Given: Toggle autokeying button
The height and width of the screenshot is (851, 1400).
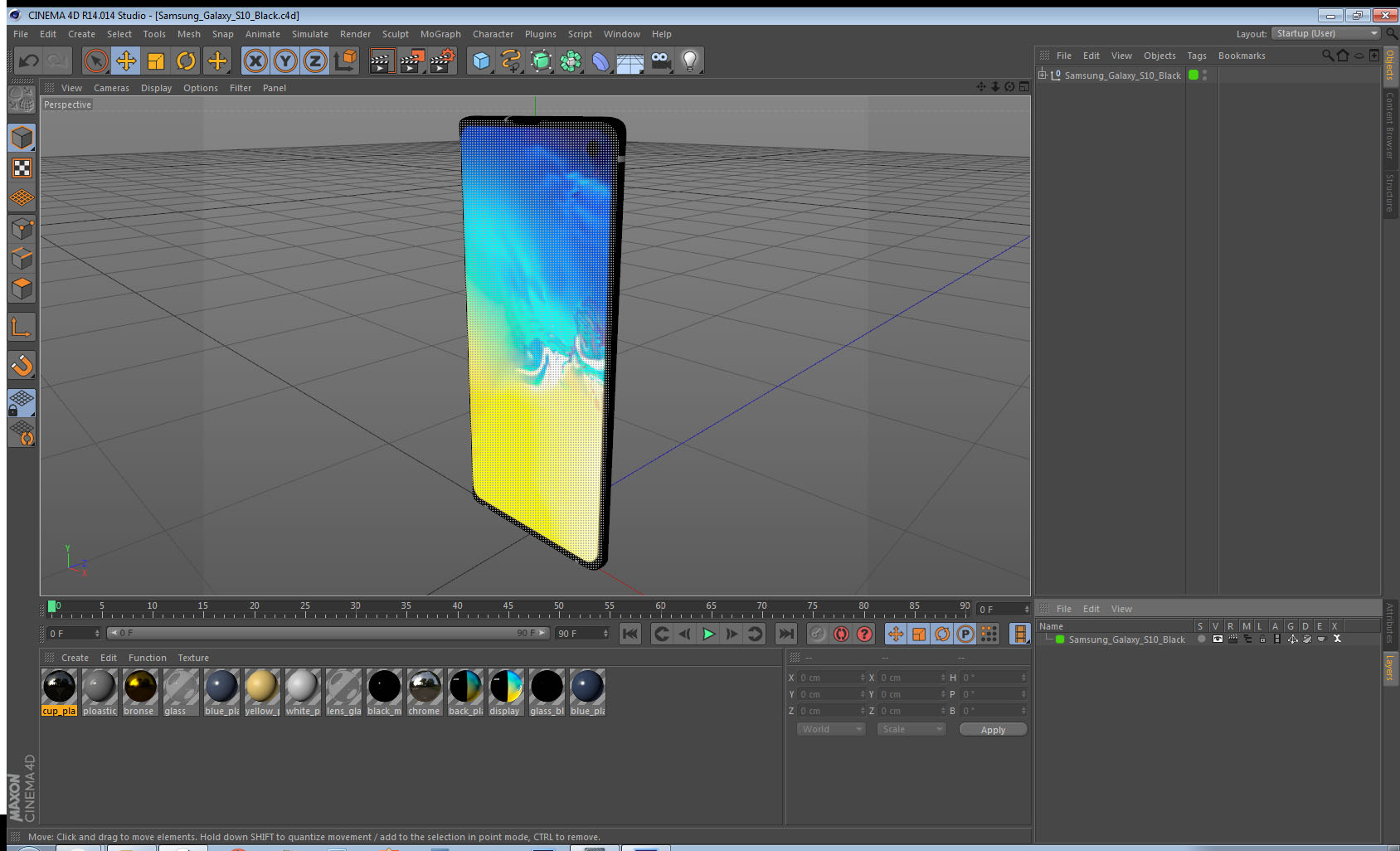Looking at the screenshot, I should pyautogui.click(x=841, y=634).
